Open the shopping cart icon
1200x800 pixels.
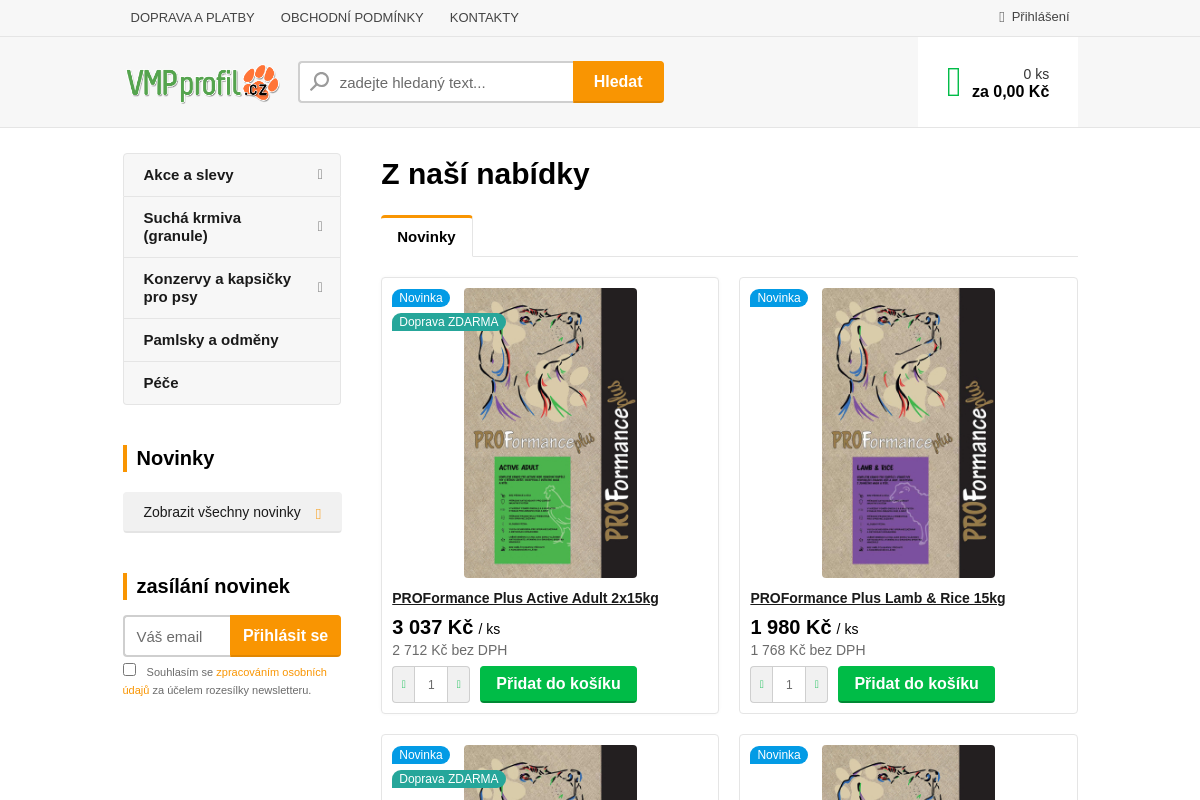953,82
